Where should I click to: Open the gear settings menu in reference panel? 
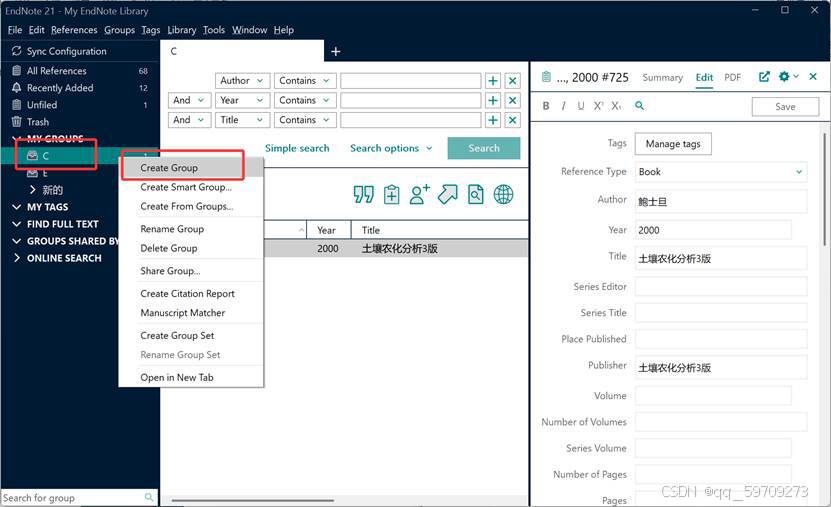(788, 77)
